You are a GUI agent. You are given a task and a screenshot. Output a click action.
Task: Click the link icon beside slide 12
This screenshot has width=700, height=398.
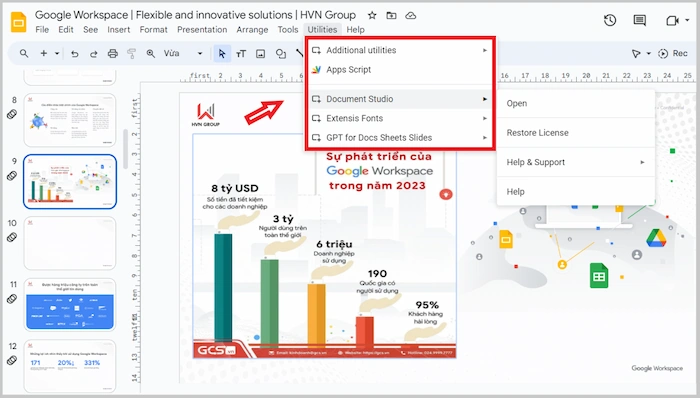(x=12, y=360)
